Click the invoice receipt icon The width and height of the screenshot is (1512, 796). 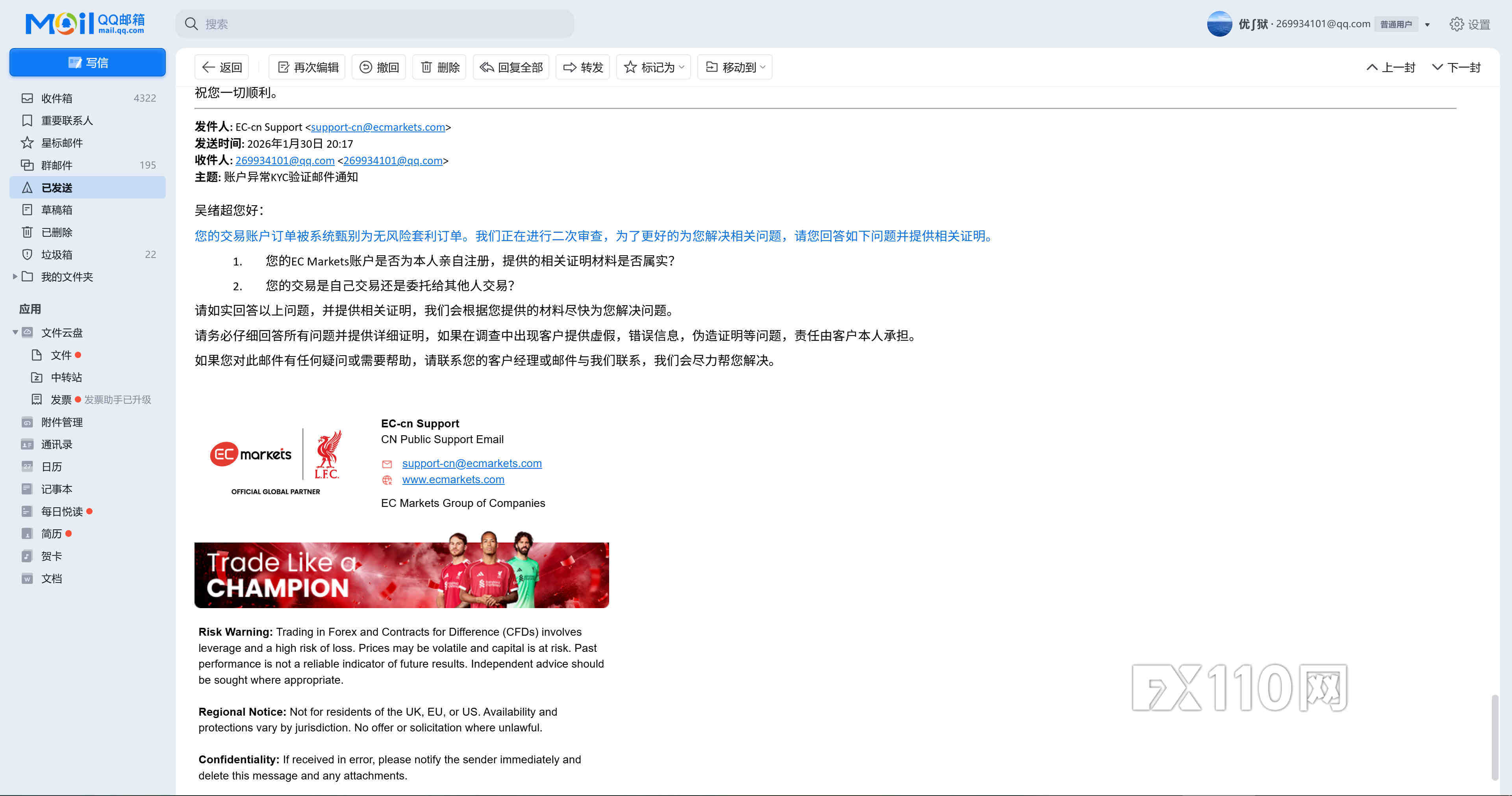(x=36, y=399)
